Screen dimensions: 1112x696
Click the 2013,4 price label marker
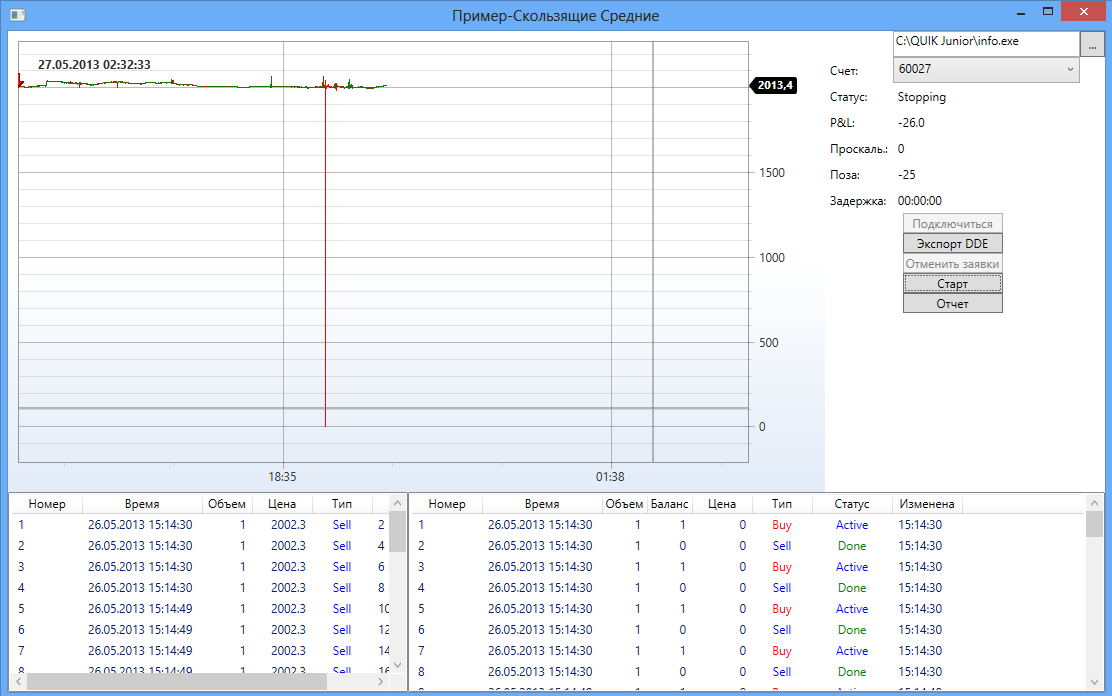pos(774,86)
